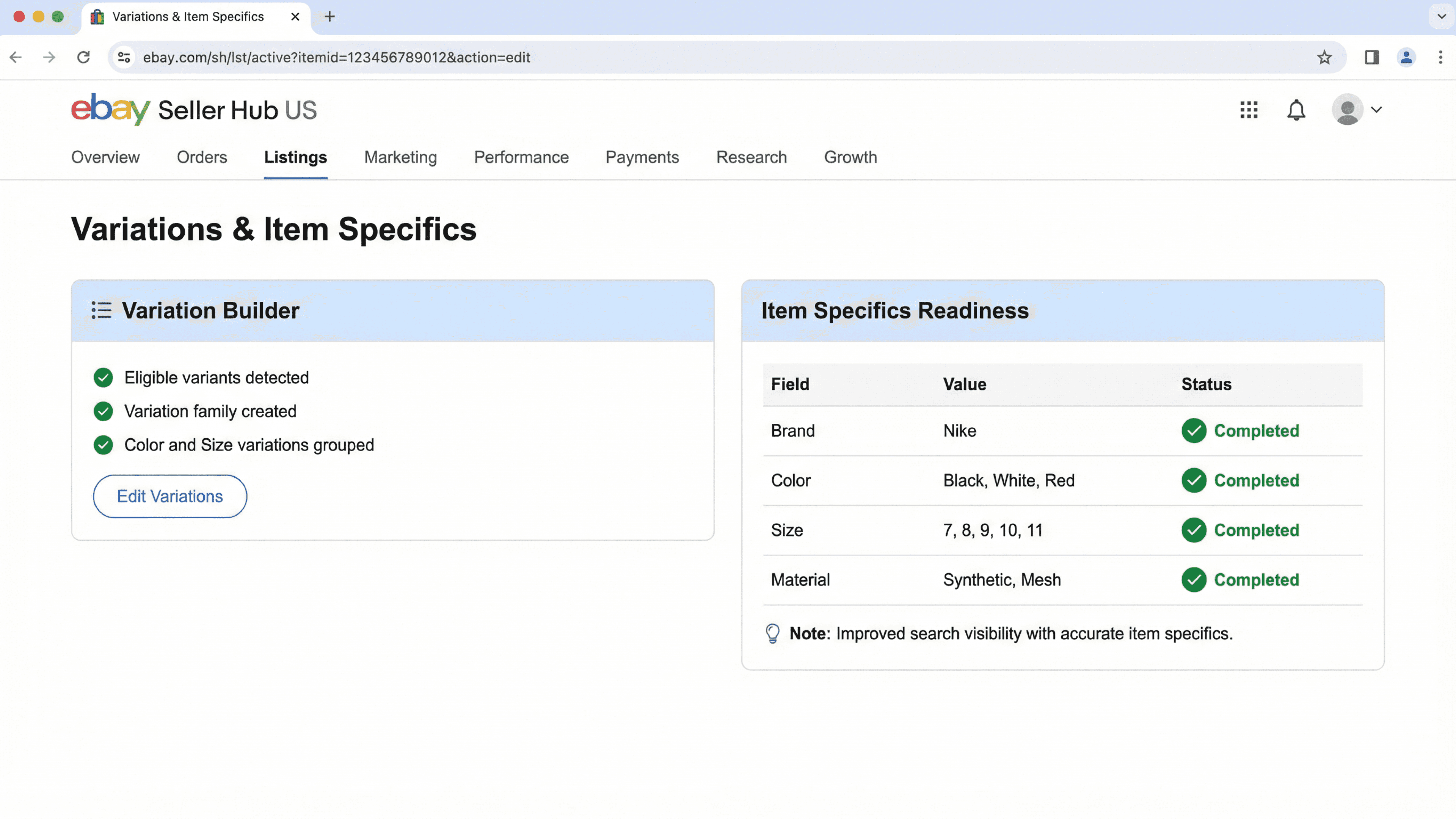Reload the page
The height and width of the screenshot is (819, 1456).
tap(84, 57)
